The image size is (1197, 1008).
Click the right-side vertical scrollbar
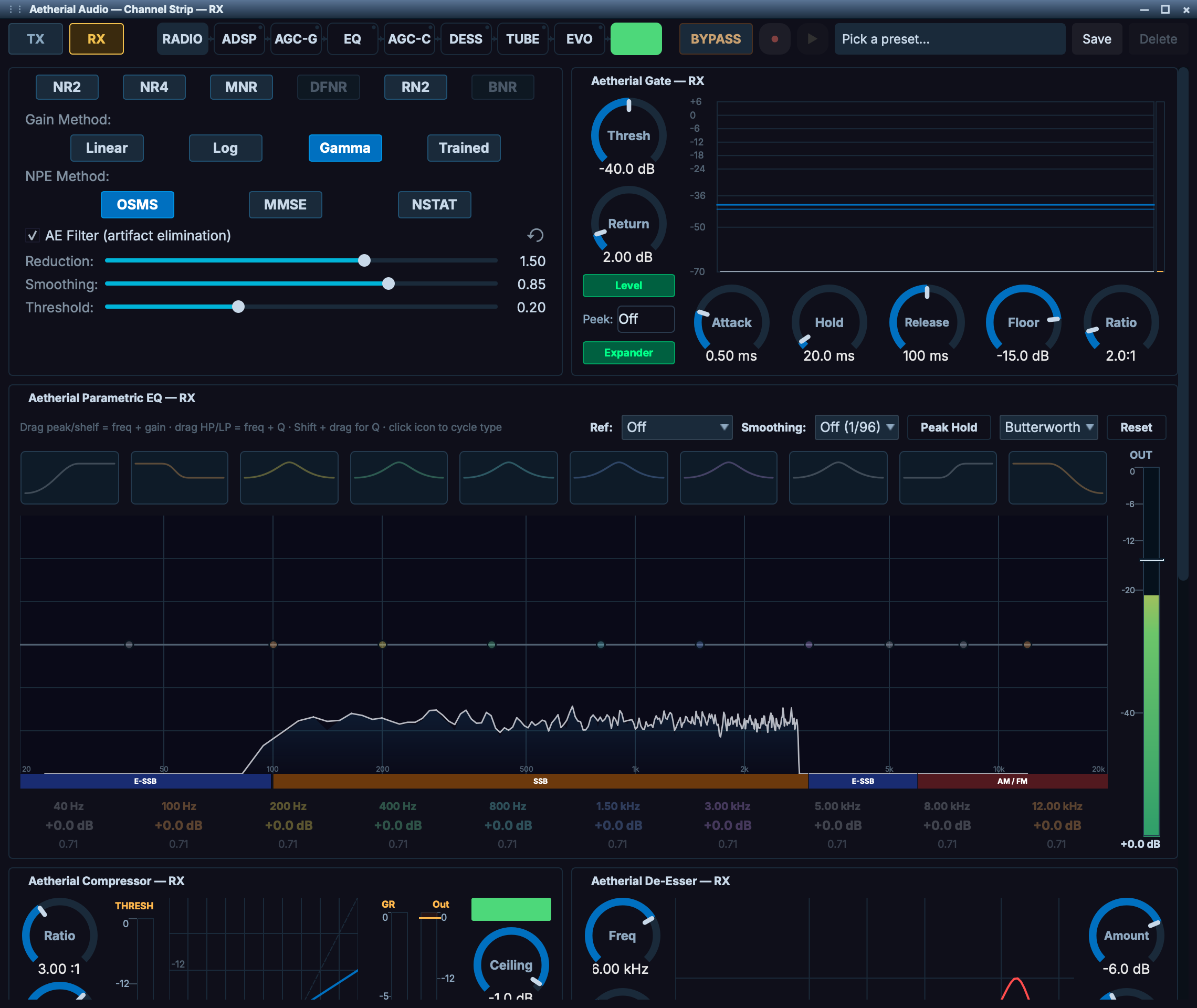1183,324
